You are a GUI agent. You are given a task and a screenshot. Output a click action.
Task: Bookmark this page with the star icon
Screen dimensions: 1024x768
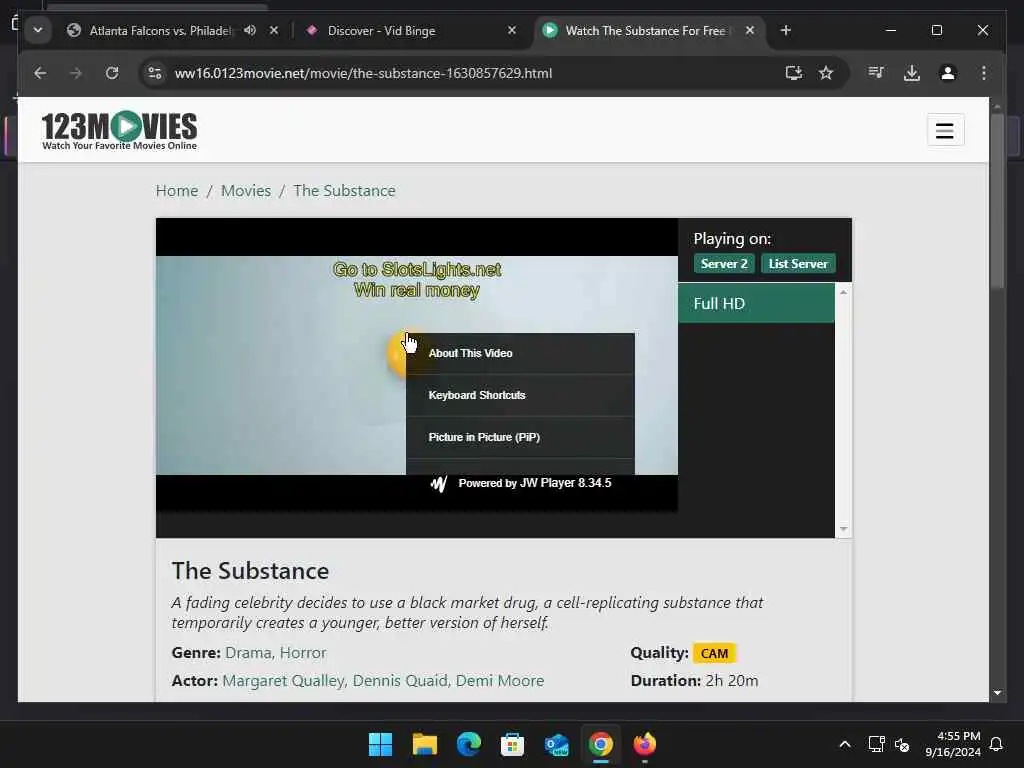pyautogui.click(x=826, y=73)
